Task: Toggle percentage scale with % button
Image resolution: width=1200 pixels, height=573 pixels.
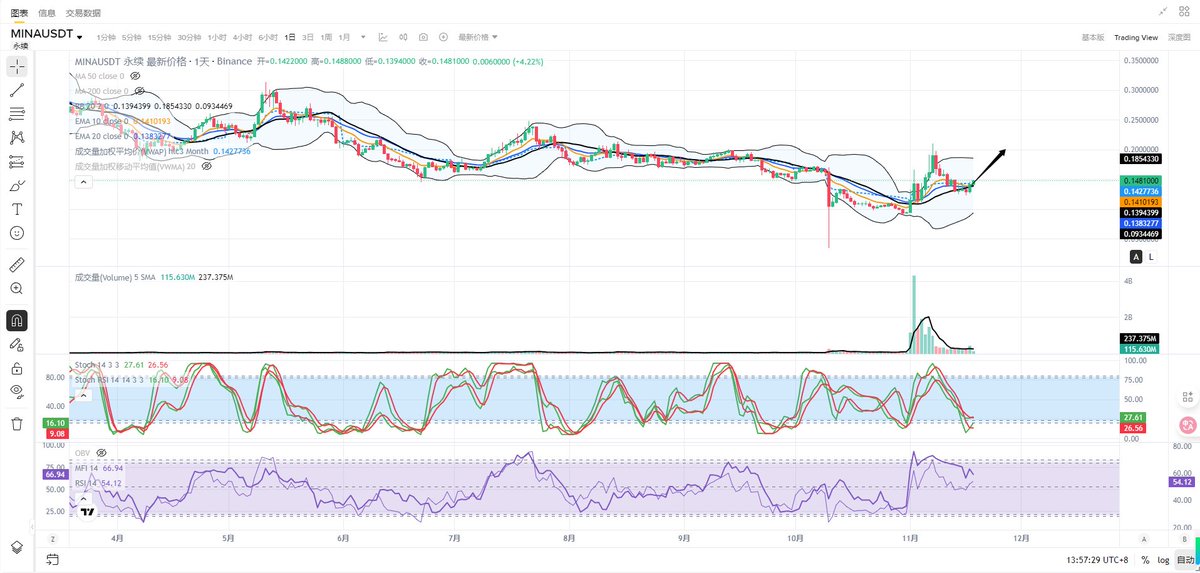Action: pos(1144,560)
